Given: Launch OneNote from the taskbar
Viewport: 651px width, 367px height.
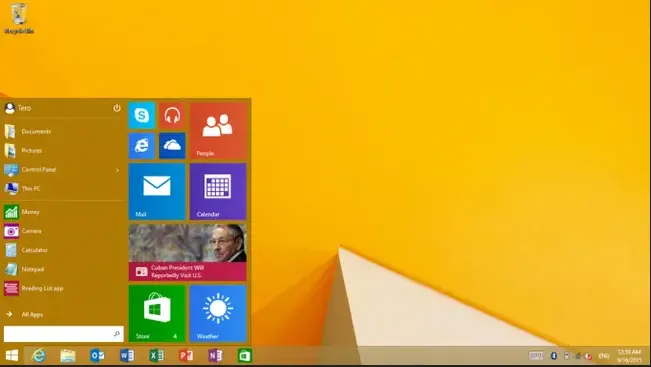Looking at the screenshot, I should [215, 355].
